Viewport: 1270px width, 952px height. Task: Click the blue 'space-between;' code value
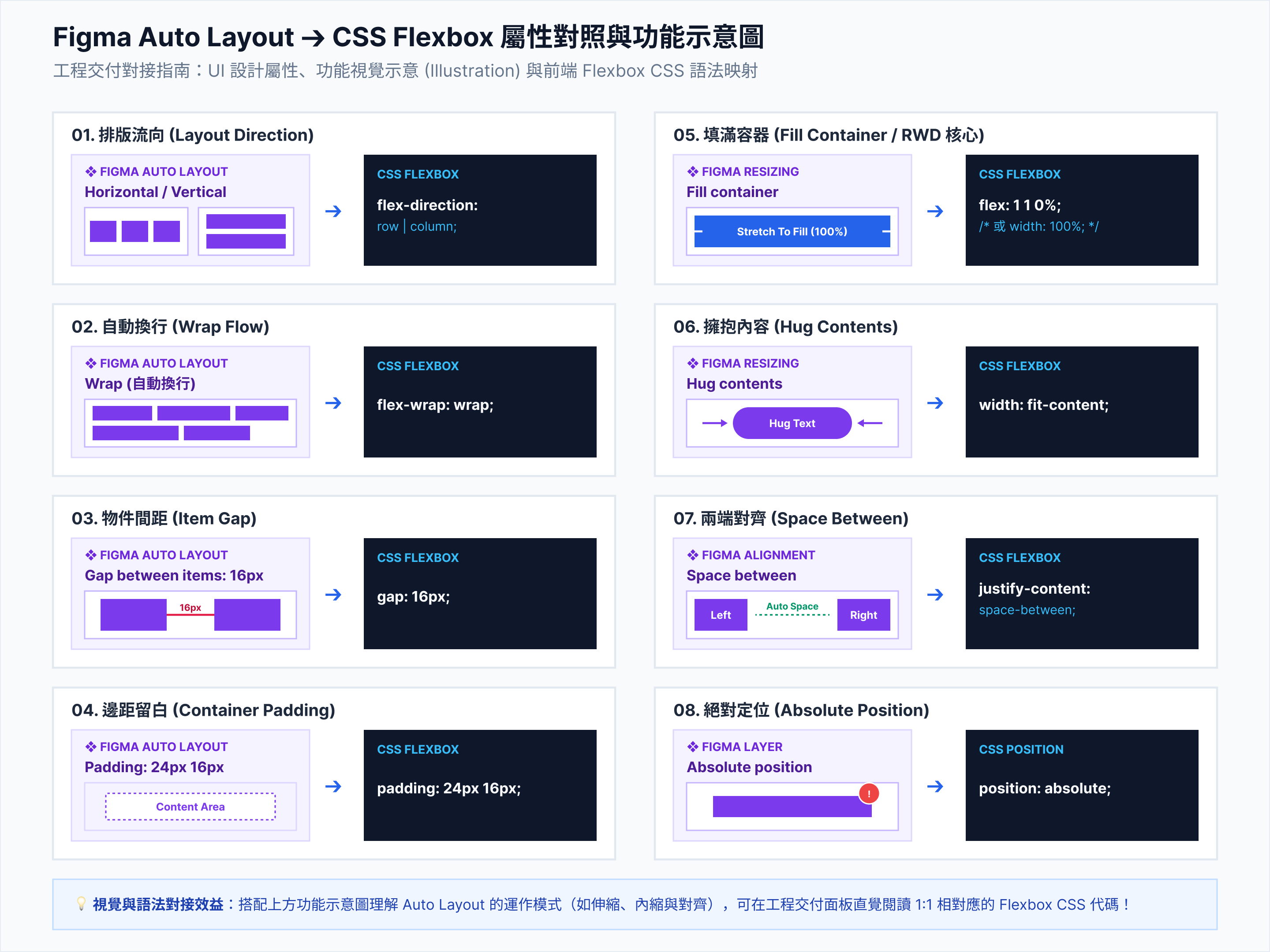tap(1027, 610)
